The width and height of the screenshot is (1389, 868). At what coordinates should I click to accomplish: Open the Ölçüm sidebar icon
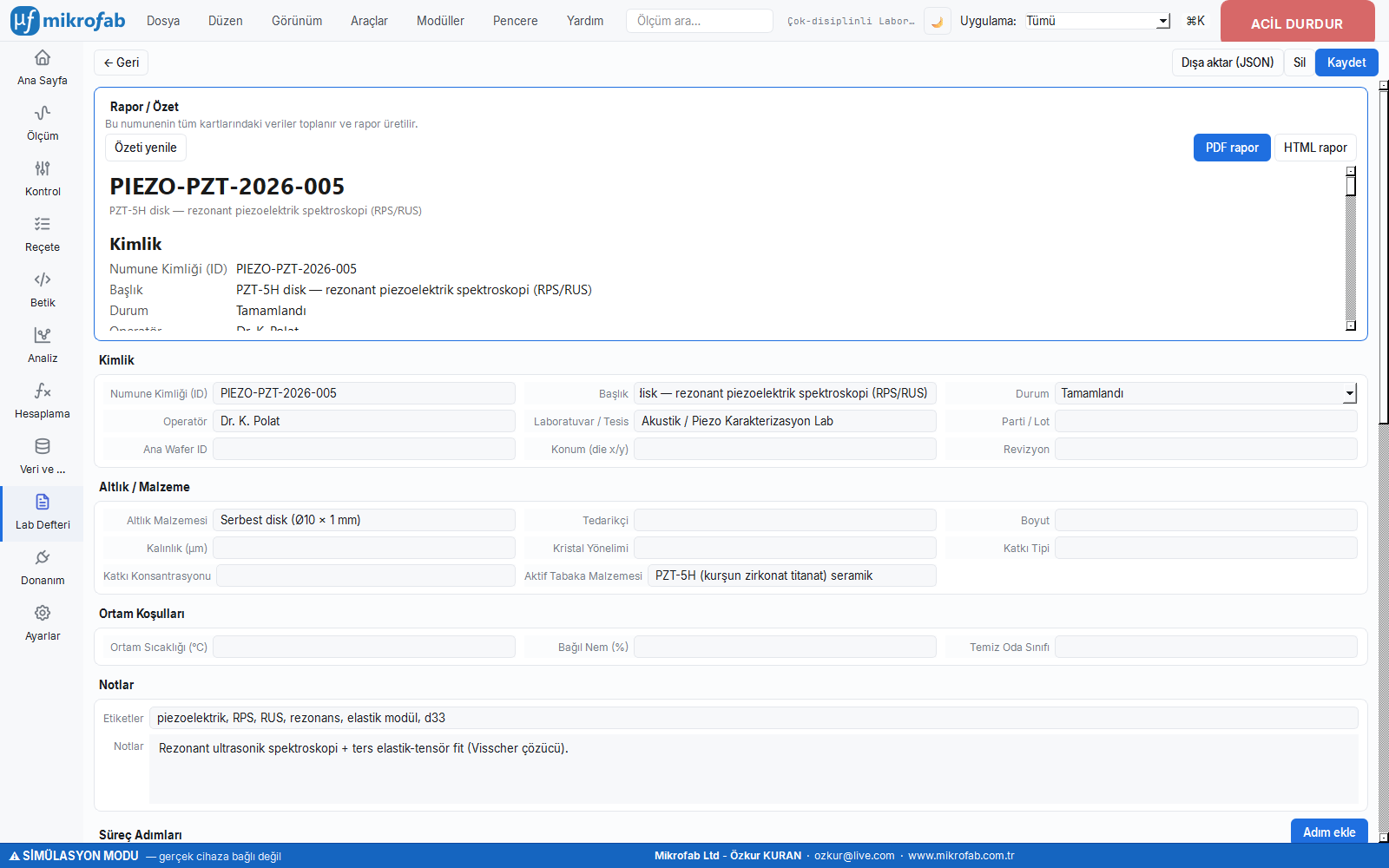43,113
